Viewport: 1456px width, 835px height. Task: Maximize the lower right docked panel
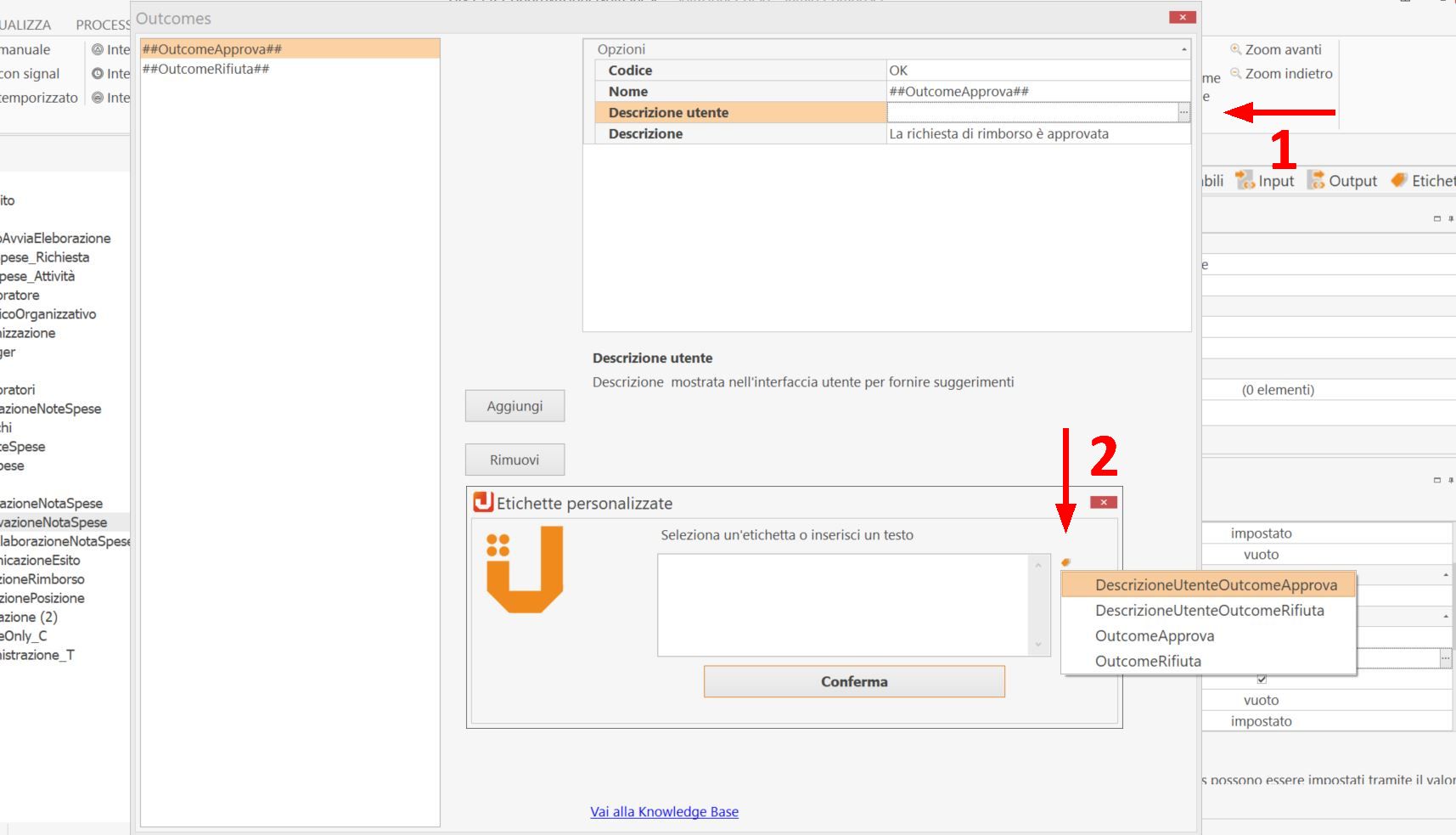pos(1436,480)
